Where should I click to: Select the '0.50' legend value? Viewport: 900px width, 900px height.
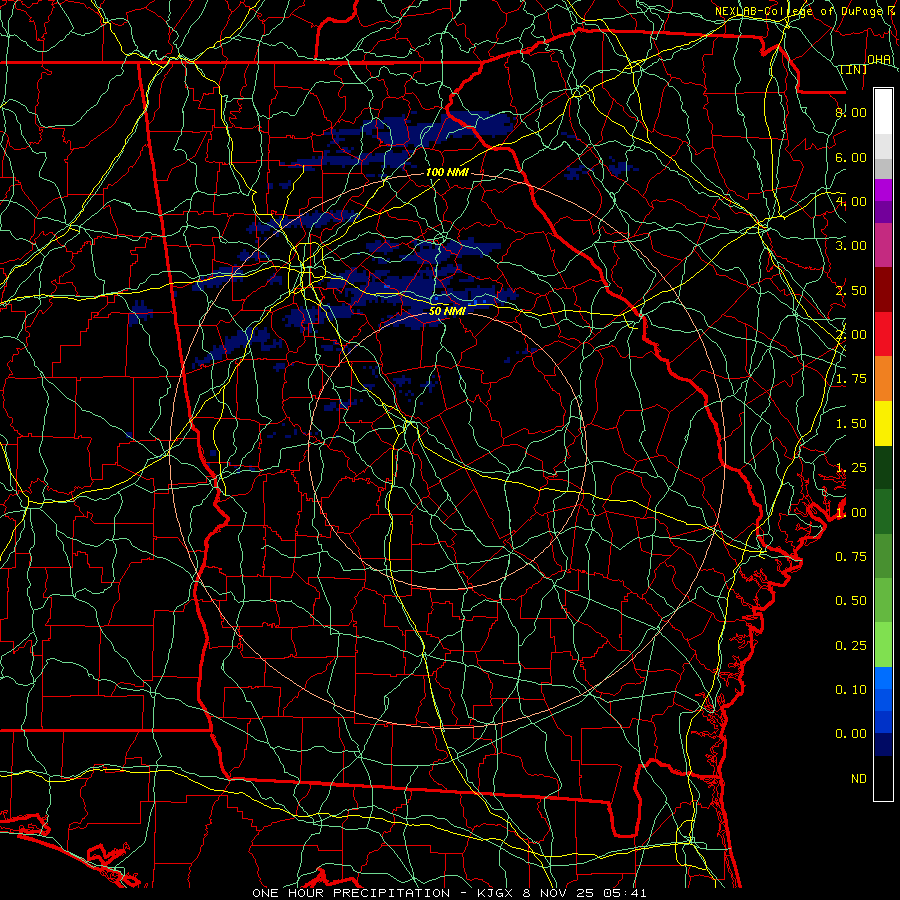[851, 601]
